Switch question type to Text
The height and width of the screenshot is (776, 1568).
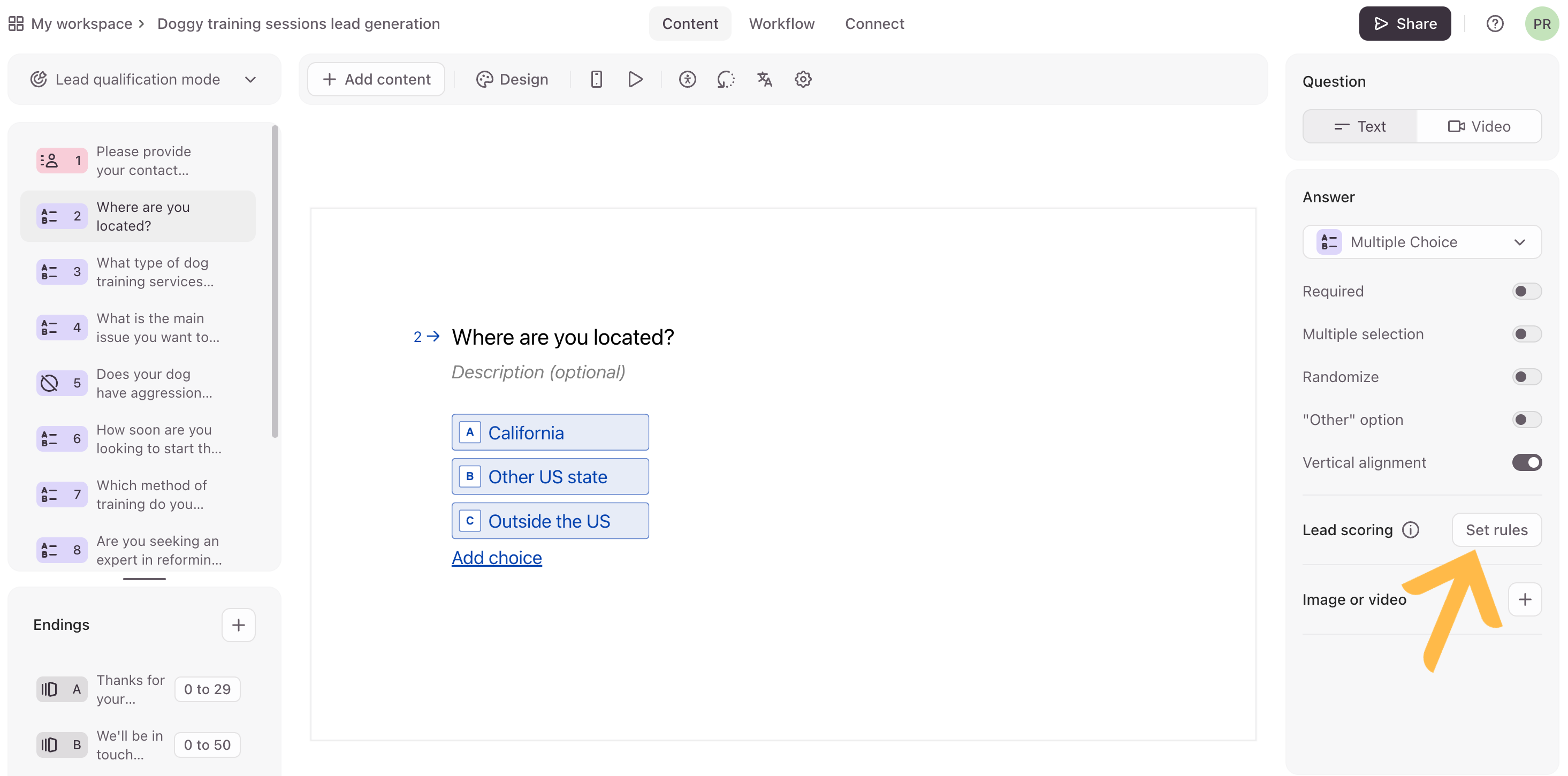(1360, 127)
